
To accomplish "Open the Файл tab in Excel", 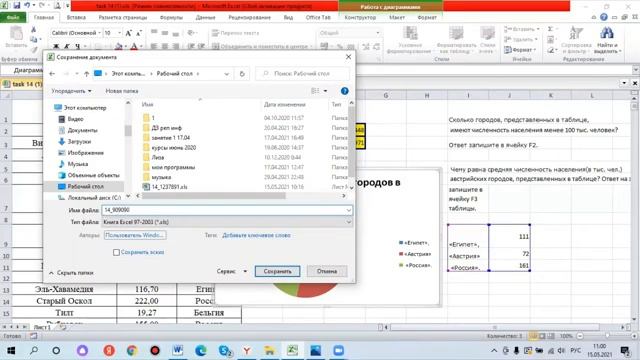I will (x=13, y=18).
